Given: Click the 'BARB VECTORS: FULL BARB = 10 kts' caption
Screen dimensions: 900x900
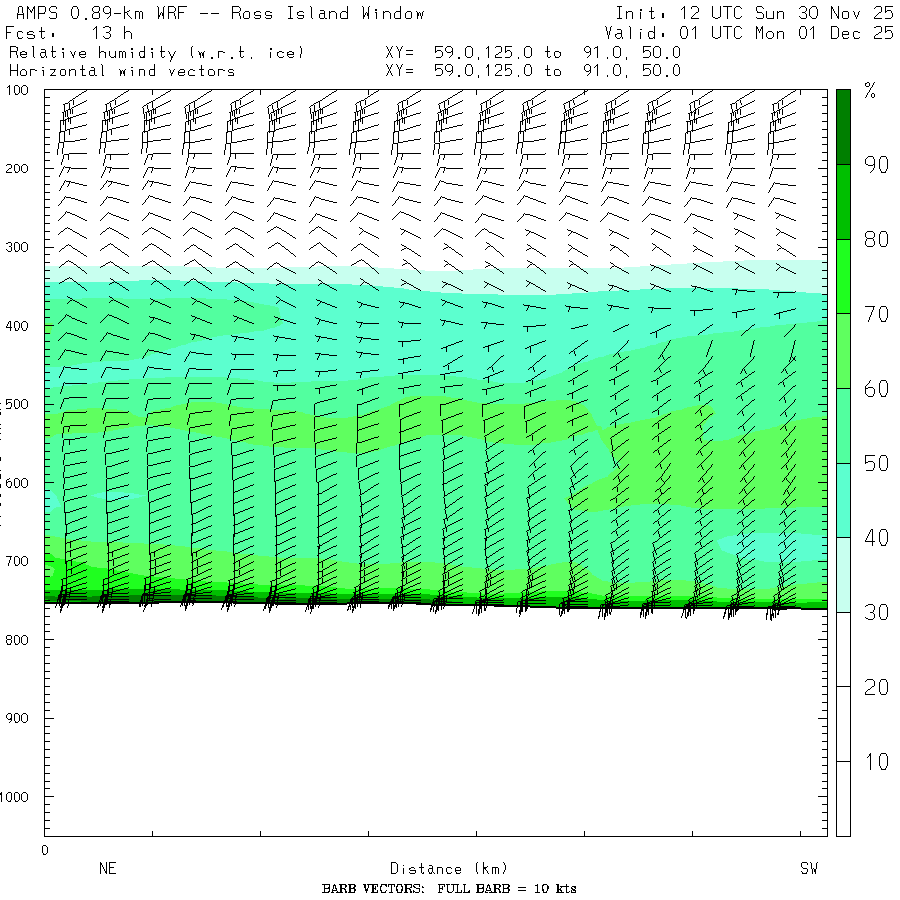Looking at the screenshot, I should 449,889.
